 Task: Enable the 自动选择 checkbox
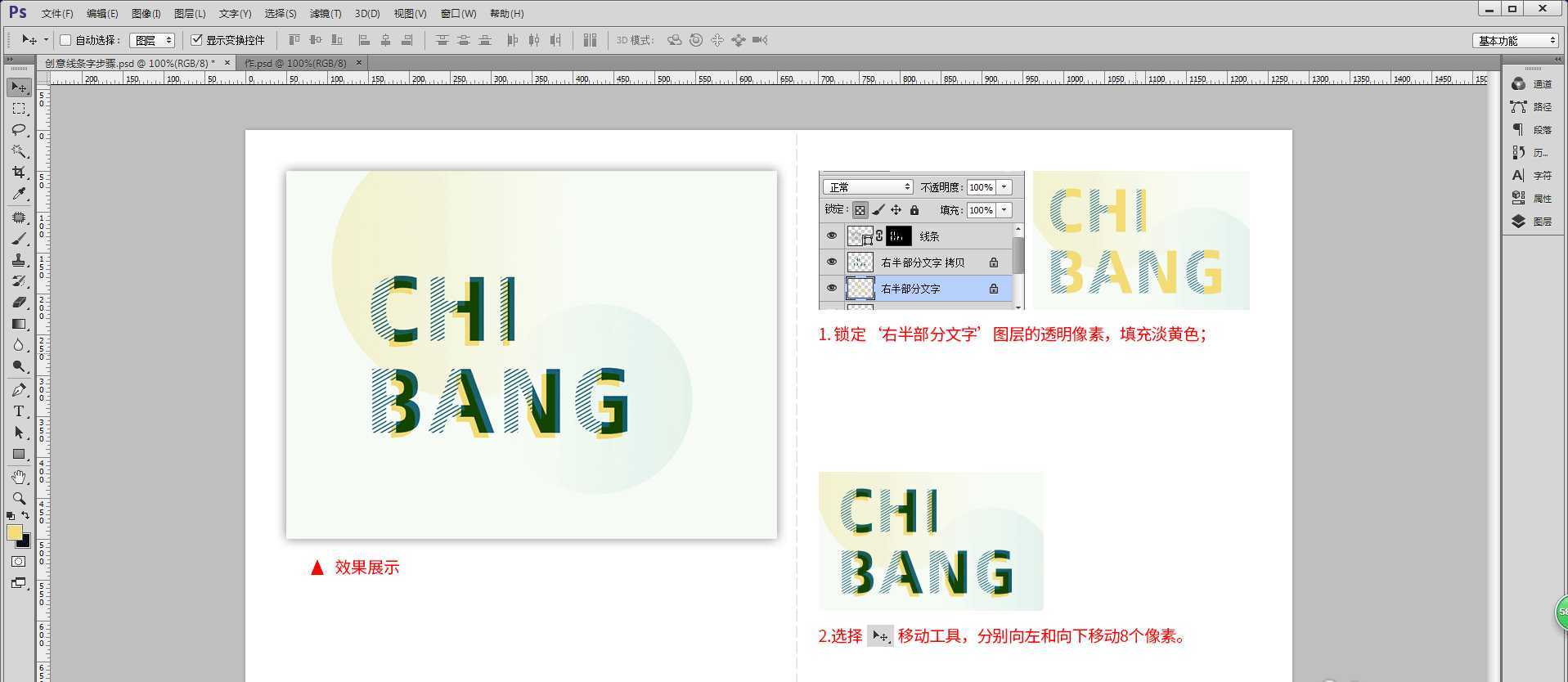coord(66,40)
